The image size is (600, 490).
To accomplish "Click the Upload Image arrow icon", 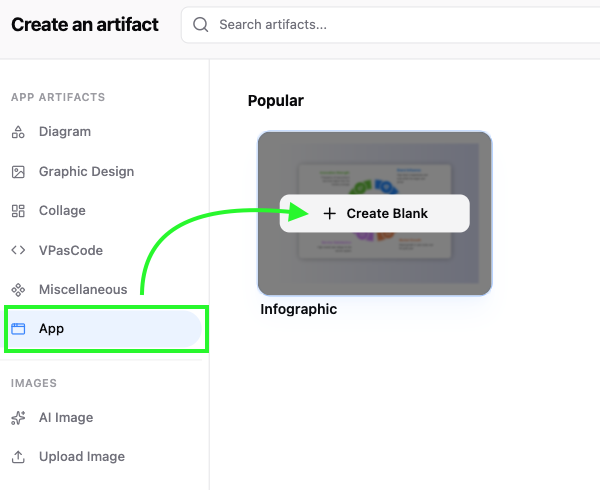I will click(x=18, y=457).
